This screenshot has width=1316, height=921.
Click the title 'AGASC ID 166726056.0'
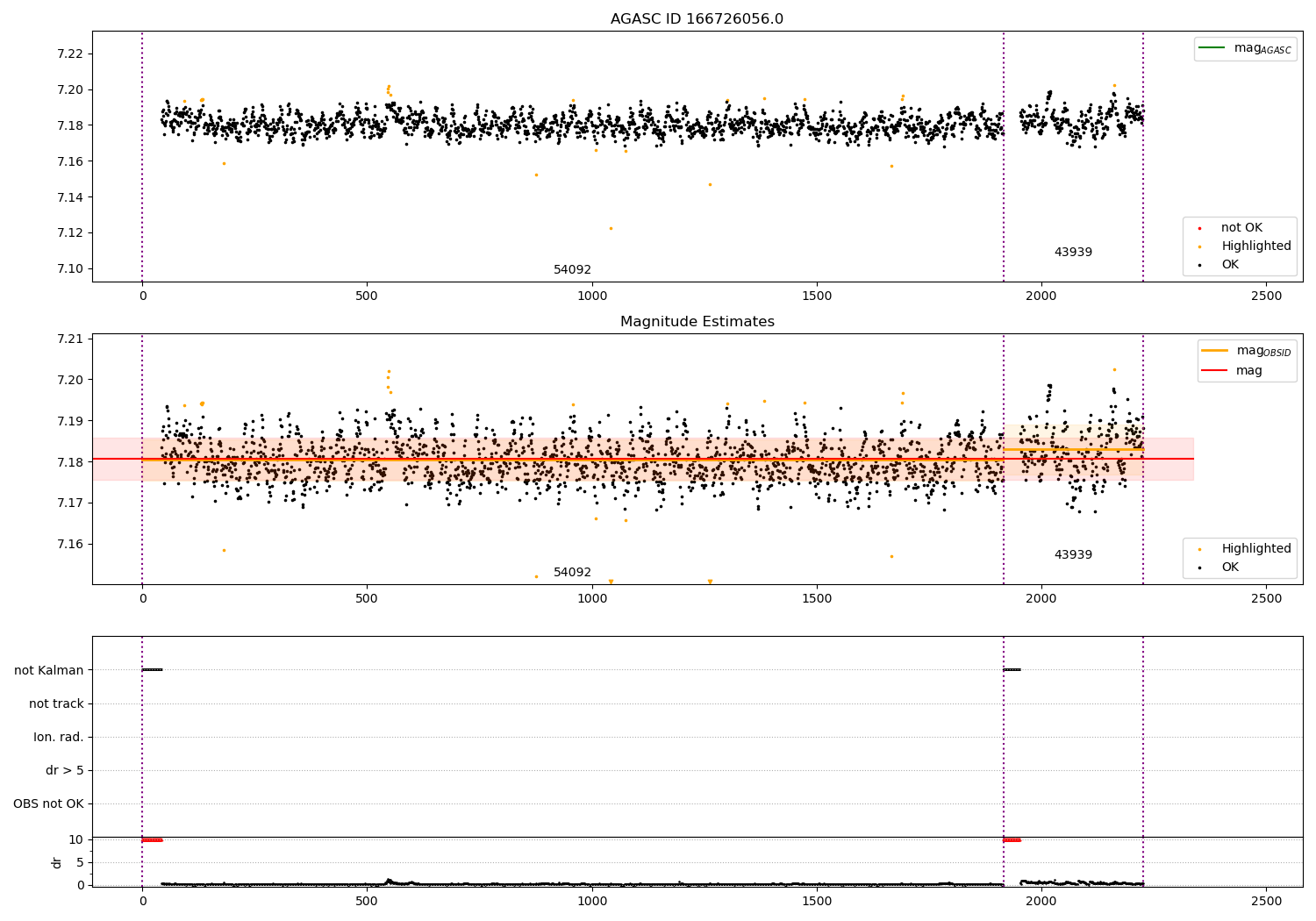[697, 19]
